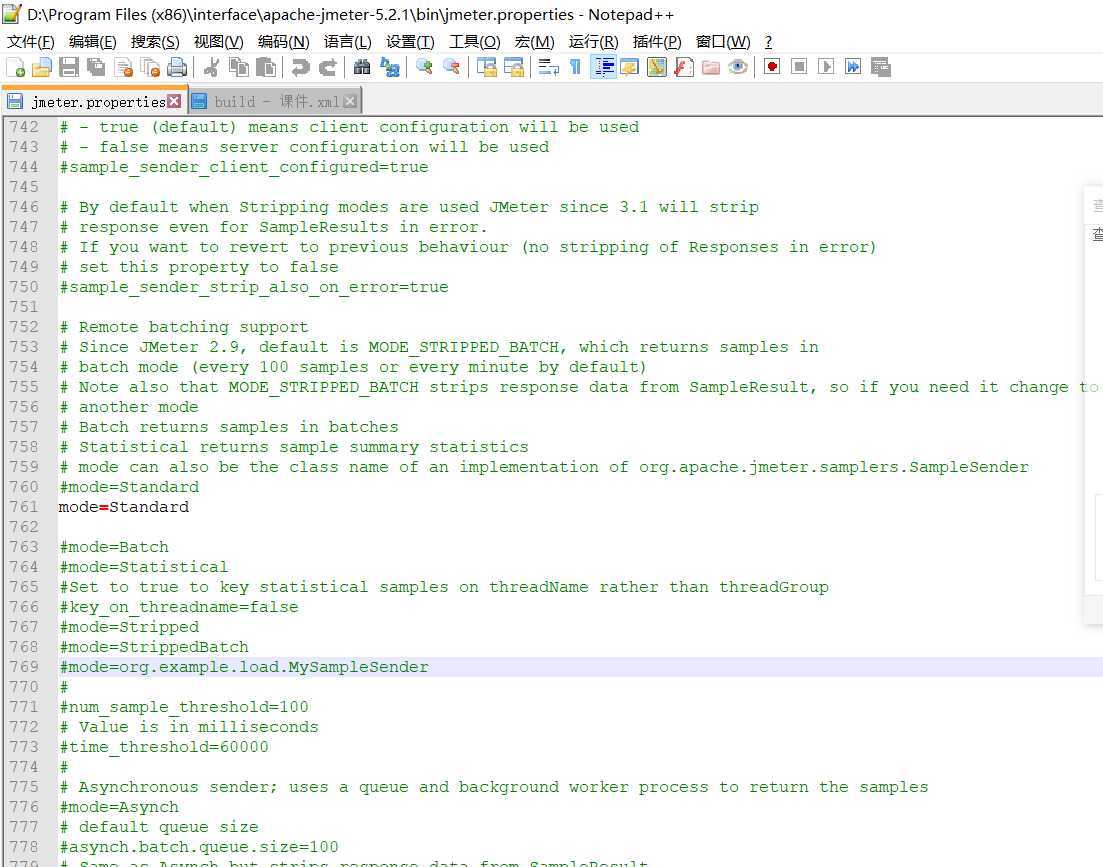1103x867 pixels.
Task: Click the Stop recording macro icon
Action: point(799,68)
